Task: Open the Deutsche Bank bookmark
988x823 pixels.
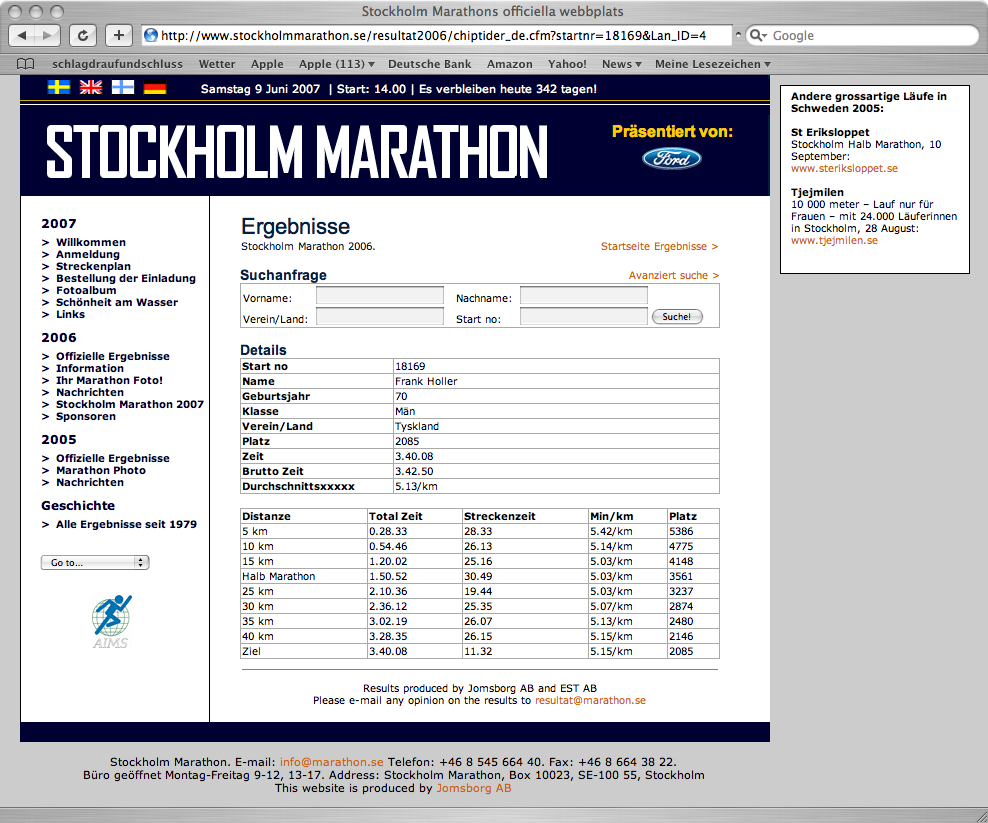Action: [429, 64]
